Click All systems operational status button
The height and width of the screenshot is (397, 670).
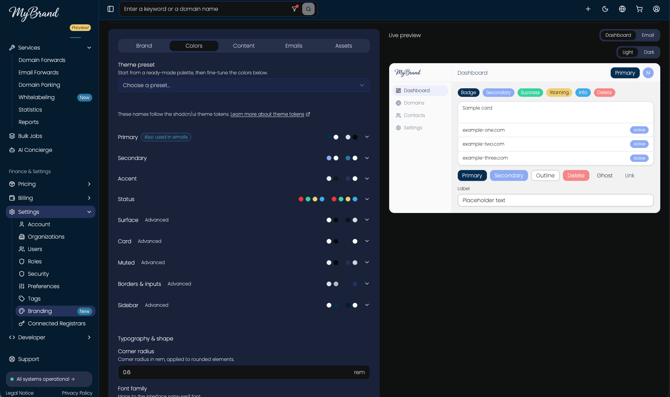pyautogui.click(x=49, y=379)
